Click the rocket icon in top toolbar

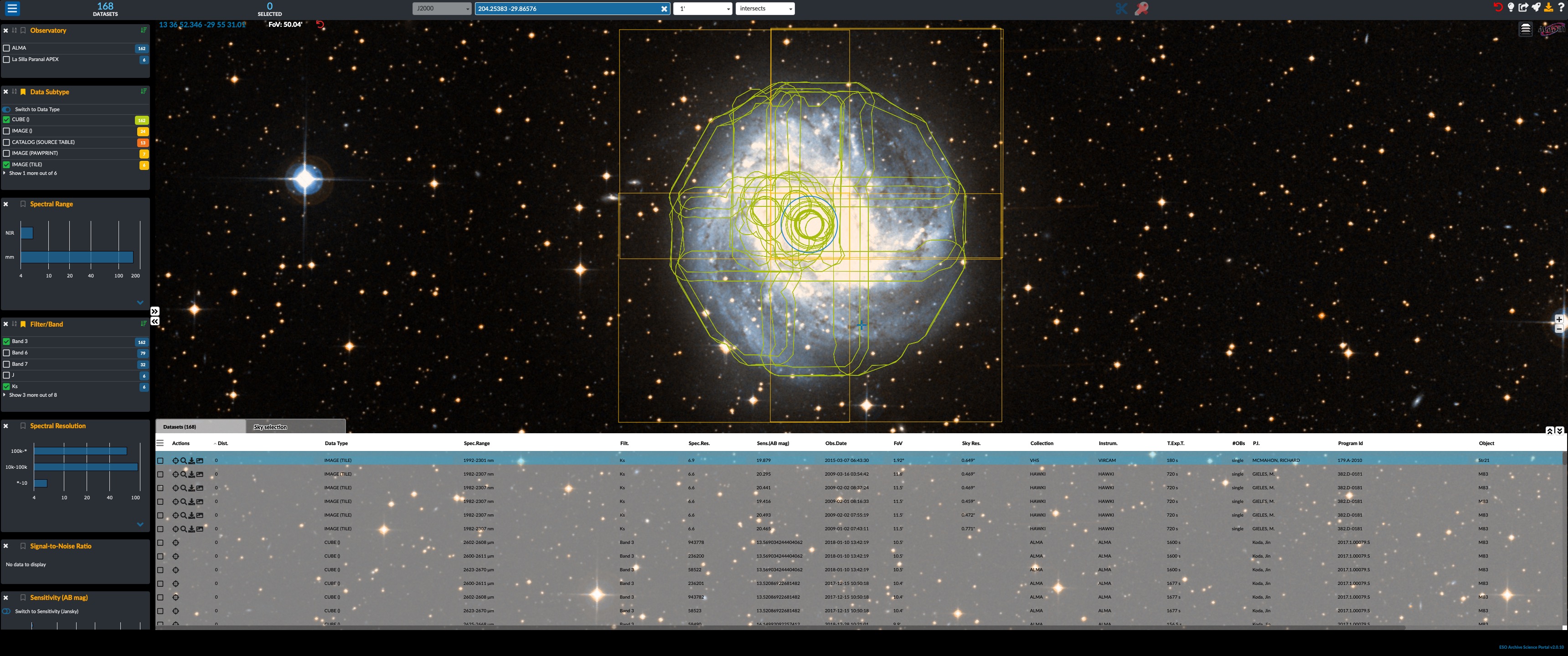(x=1537, y=7)
